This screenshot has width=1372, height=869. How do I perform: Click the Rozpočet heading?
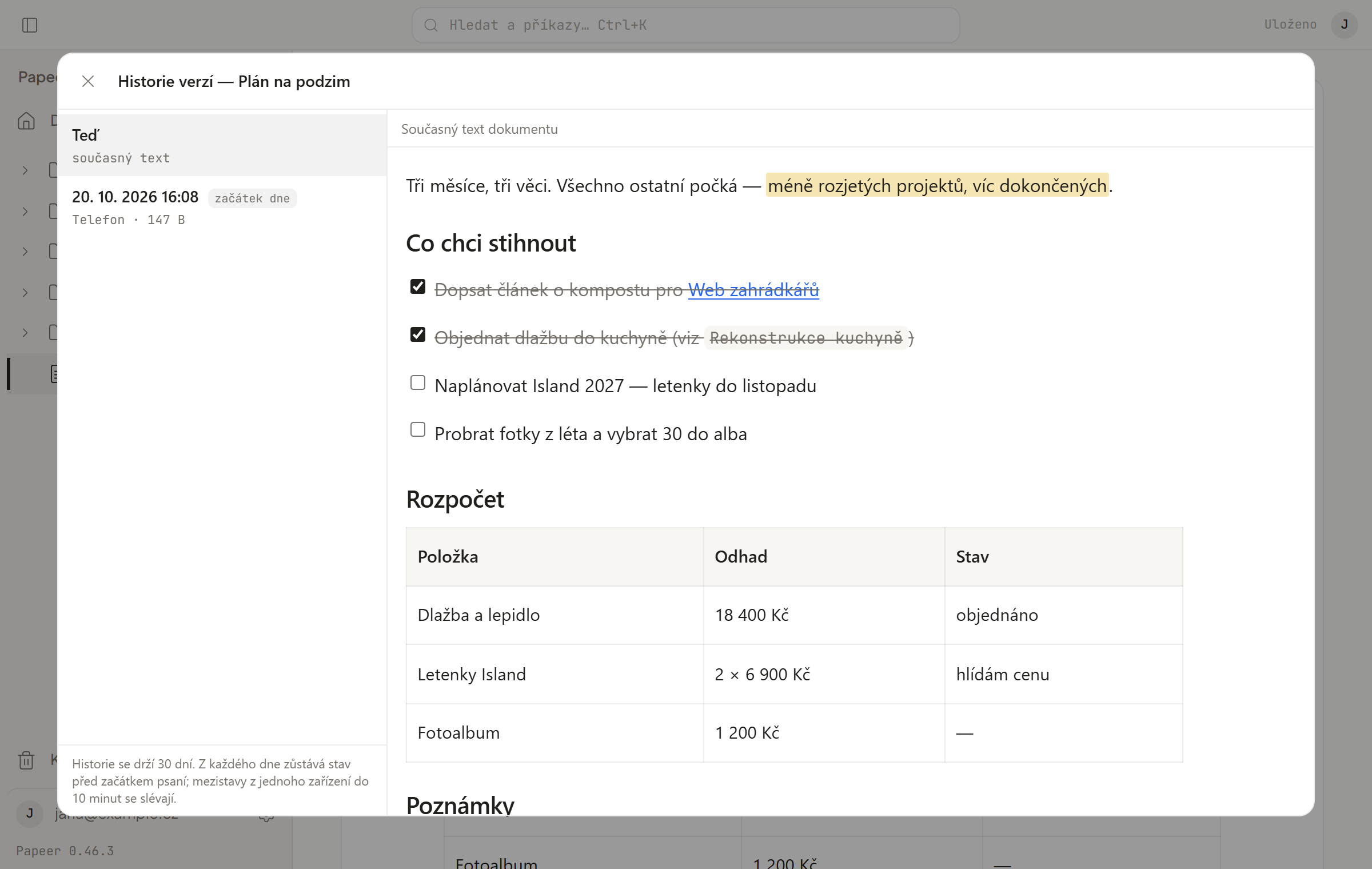coord(455,500)
